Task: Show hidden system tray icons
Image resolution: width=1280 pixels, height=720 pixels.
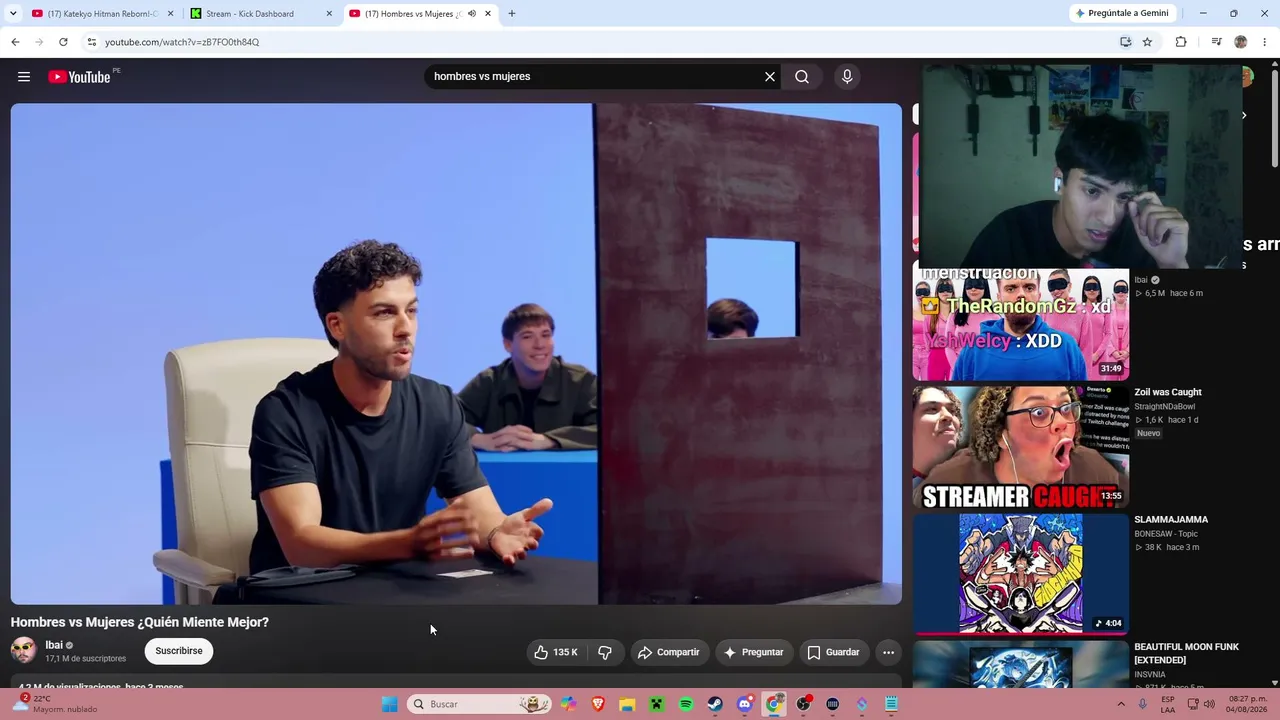Action: click(x=1122, y=704)
